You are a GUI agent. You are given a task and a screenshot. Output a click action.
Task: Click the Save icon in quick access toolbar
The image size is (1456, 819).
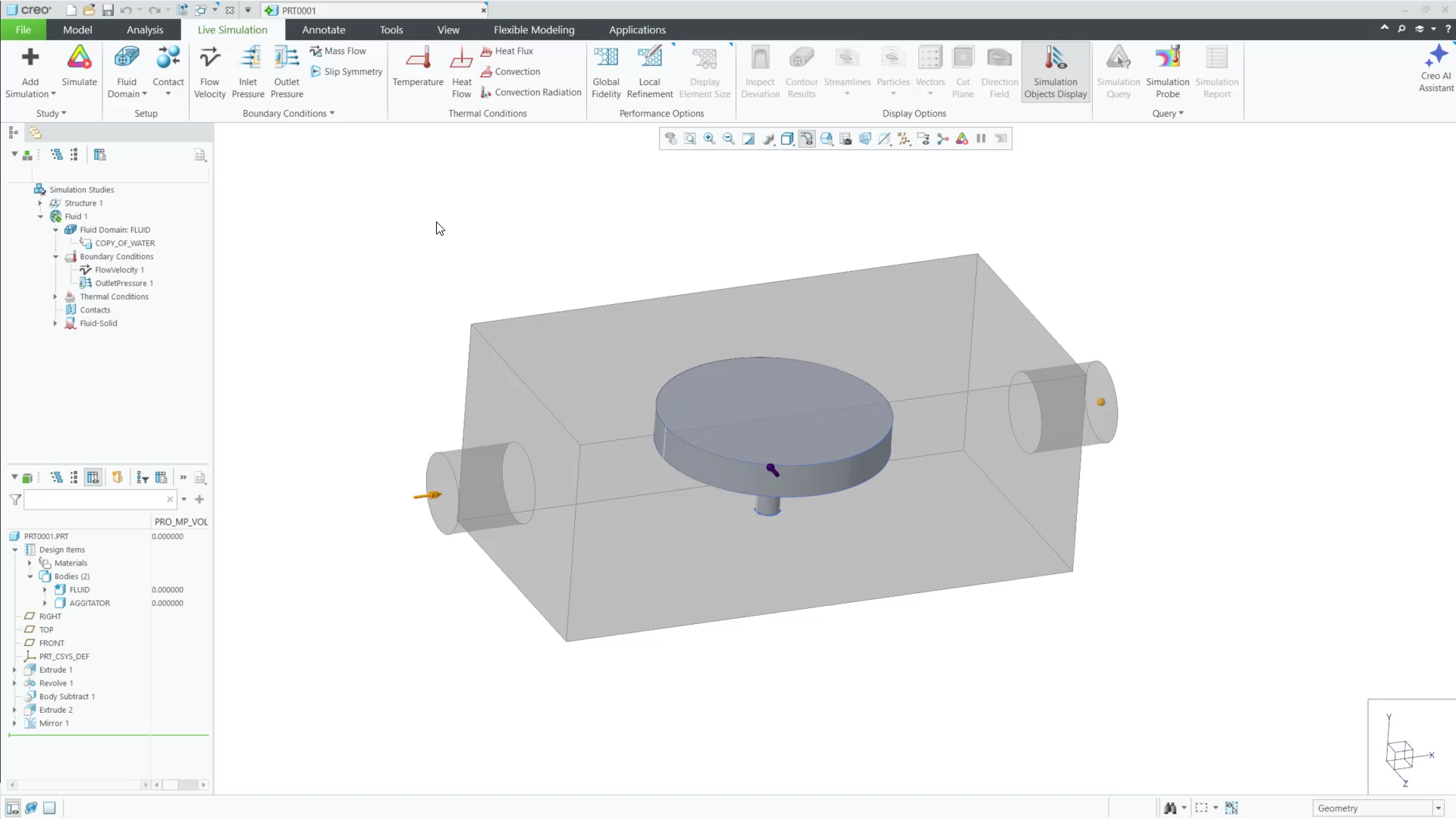(108, 10)
